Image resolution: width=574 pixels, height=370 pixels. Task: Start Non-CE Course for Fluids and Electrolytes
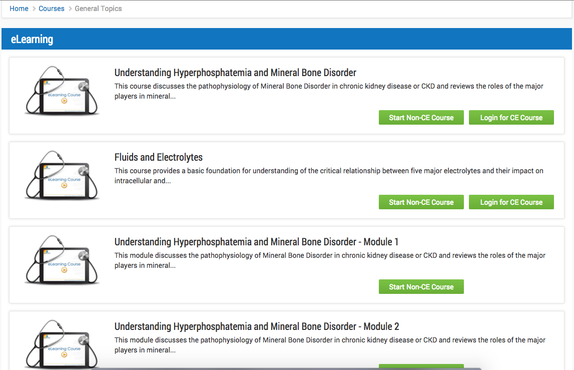click(x=421, y=202)
